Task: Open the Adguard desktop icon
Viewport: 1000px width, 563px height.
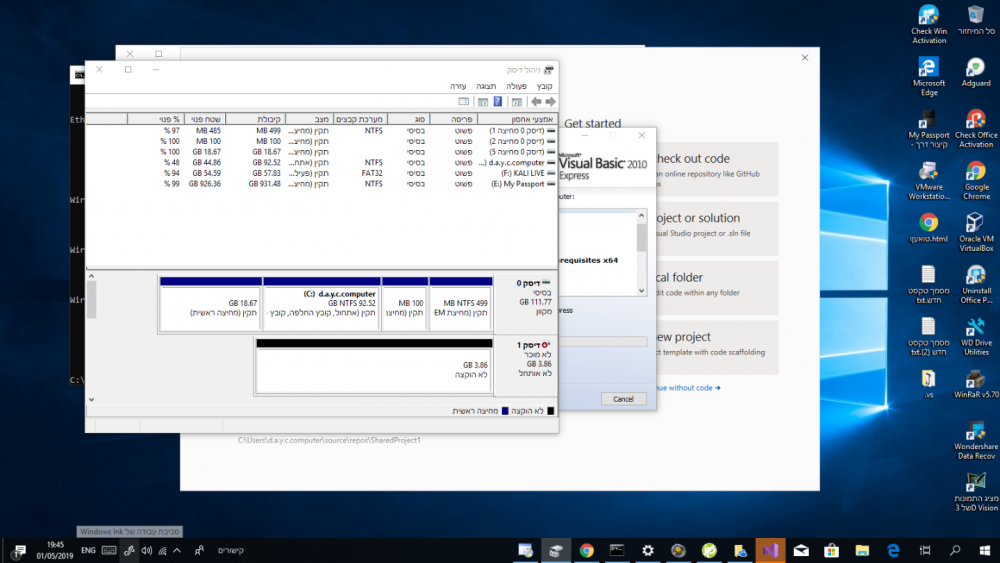Action: tap(976, 72)
